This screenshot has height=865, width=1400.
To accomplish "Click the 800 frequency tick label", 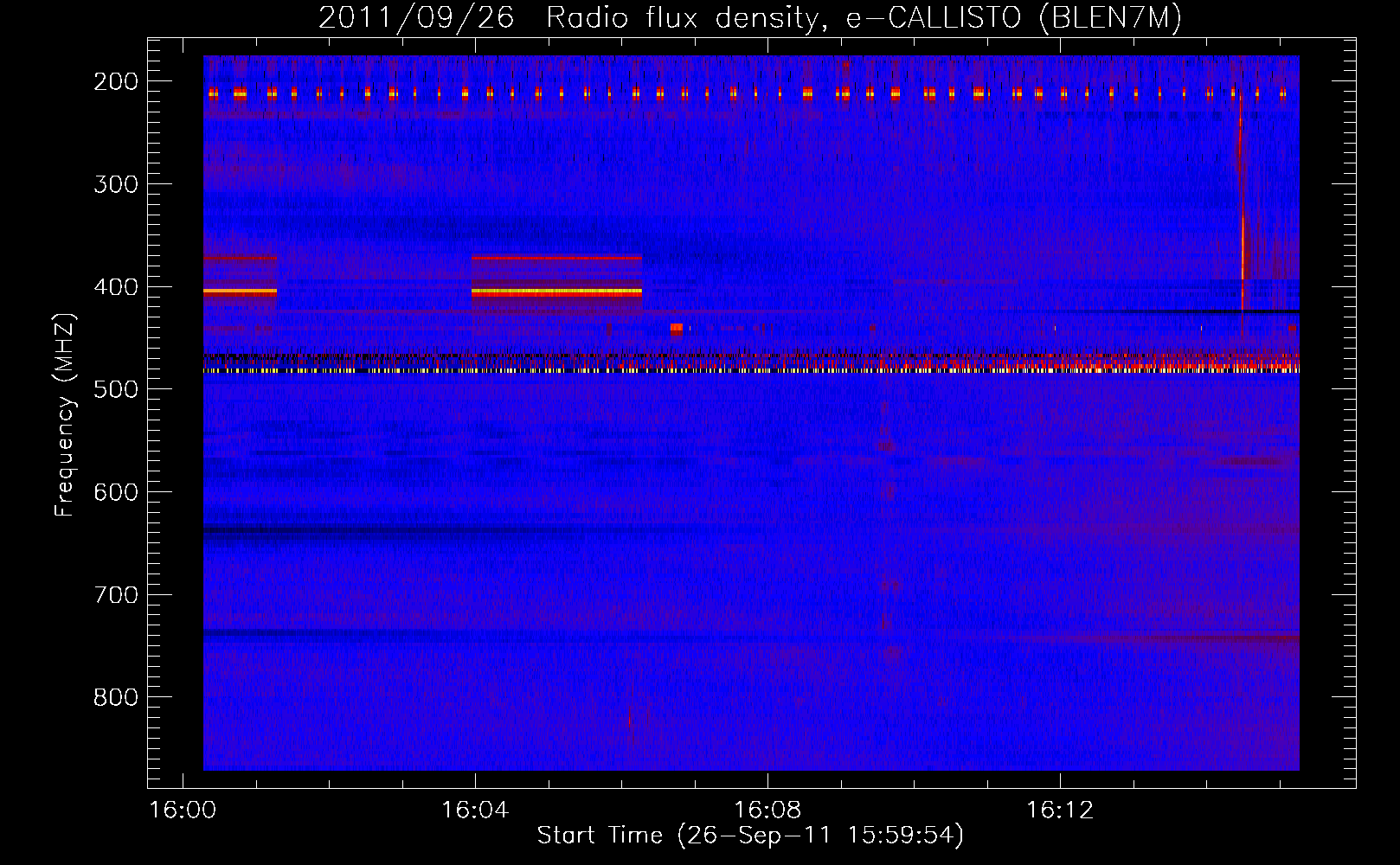I will tap(115, 697).
